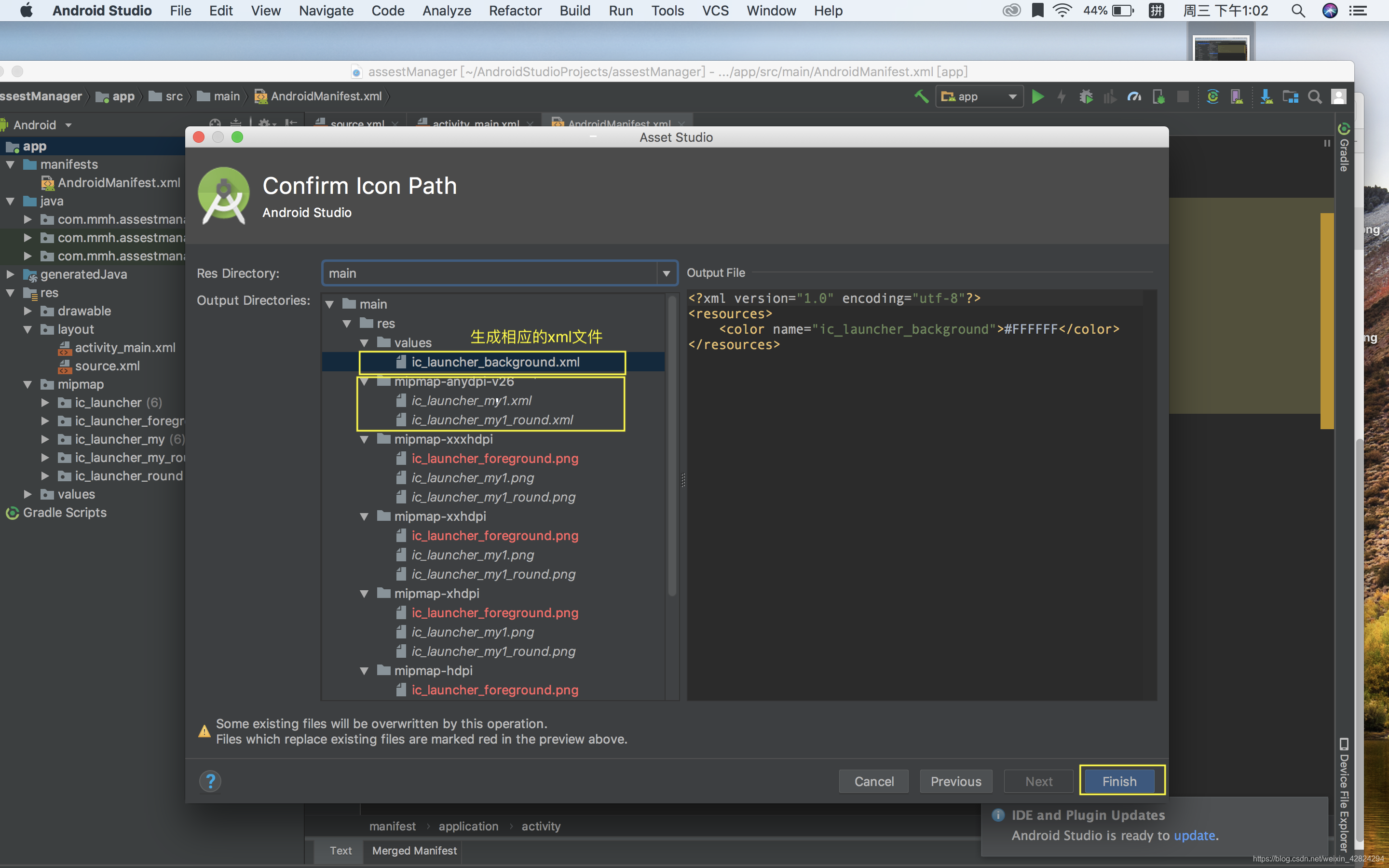Click the application breadcrumb in editor
This screenshot has width=1389, height=868.
pyautogui.click(x=468, y=826)
